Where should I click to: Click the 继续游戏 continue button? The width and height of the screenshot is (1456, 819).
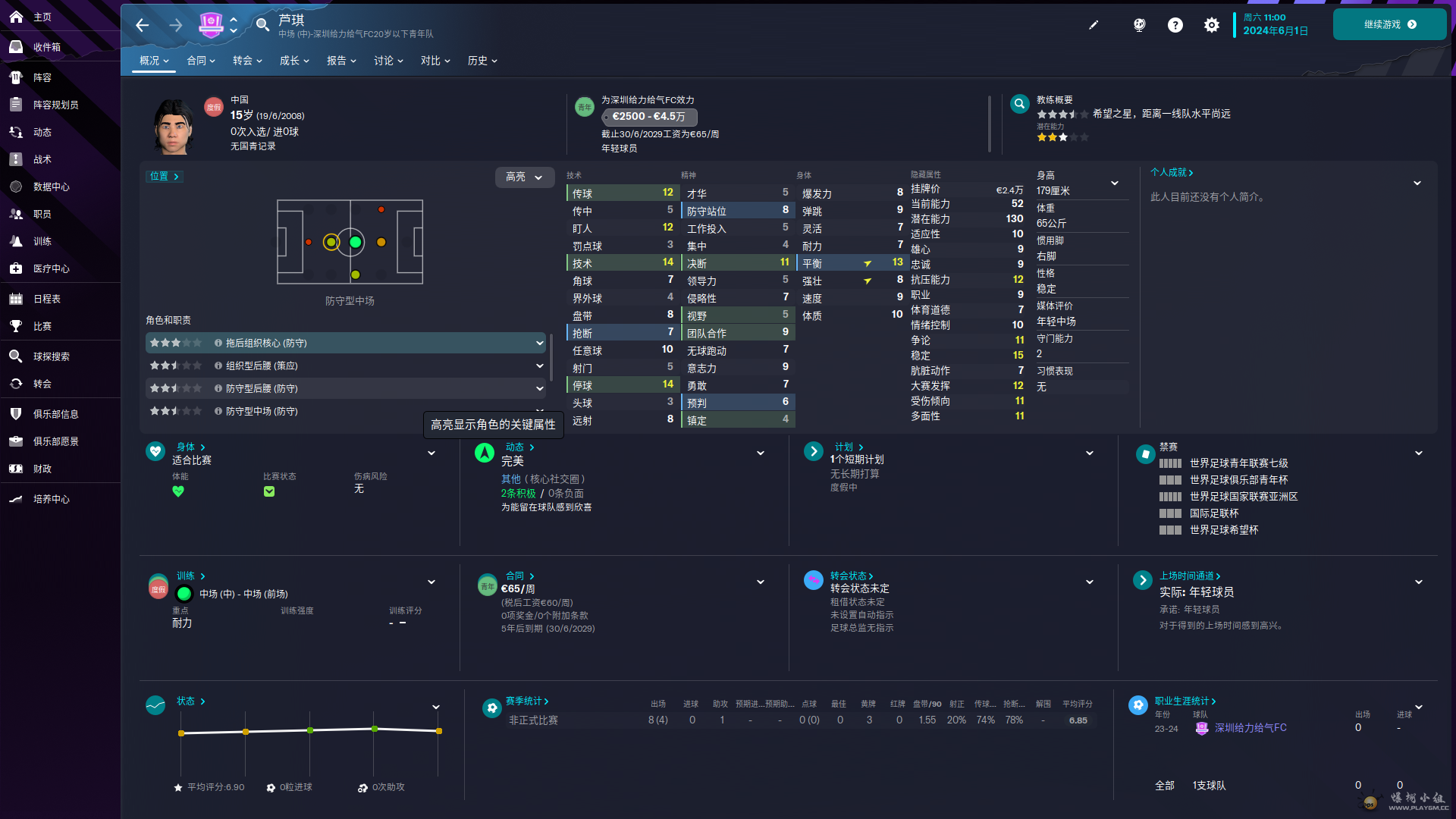tap(1389, 24)
